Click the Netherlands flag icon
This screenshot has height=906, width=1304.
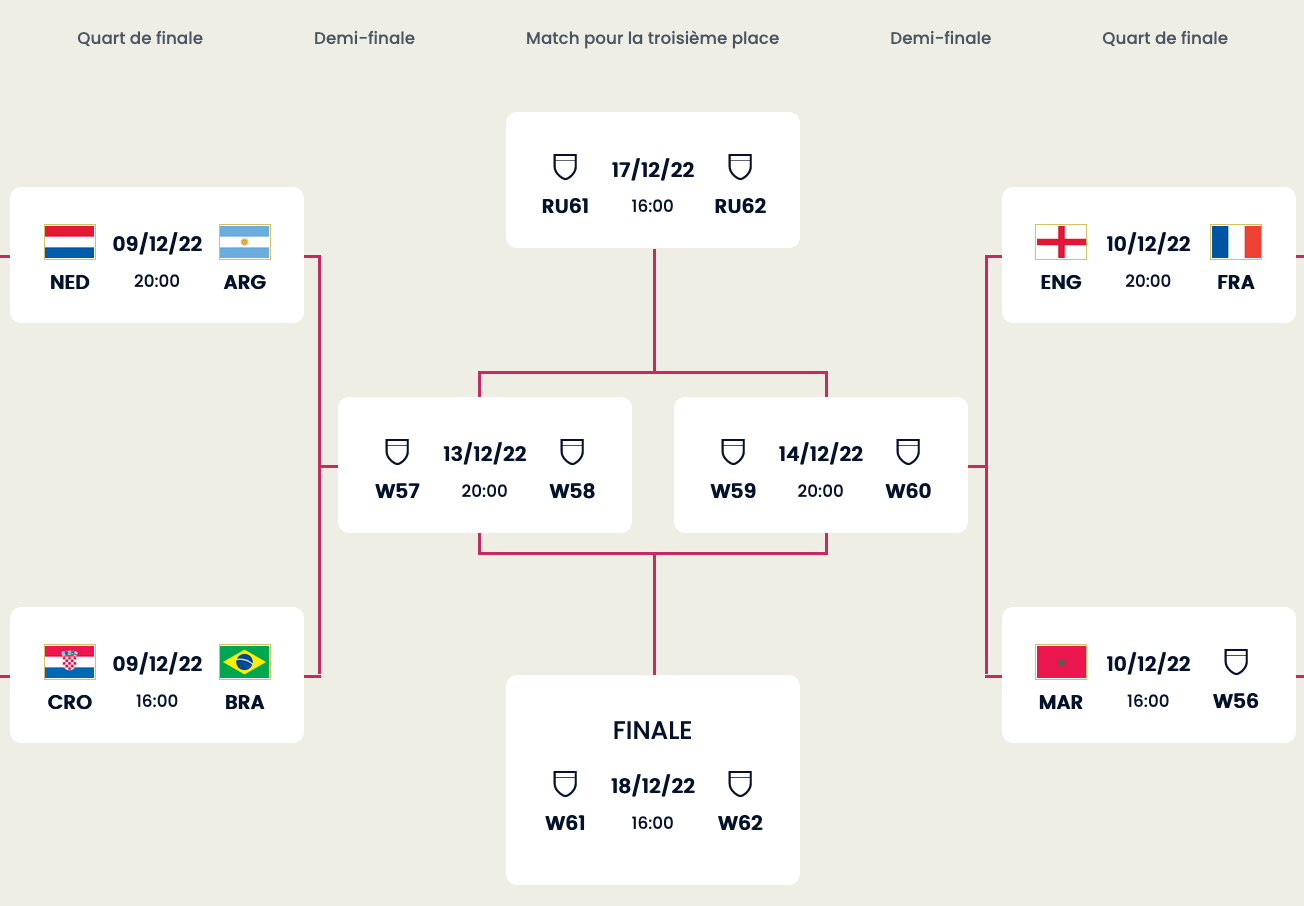click(x=70, y=242)
